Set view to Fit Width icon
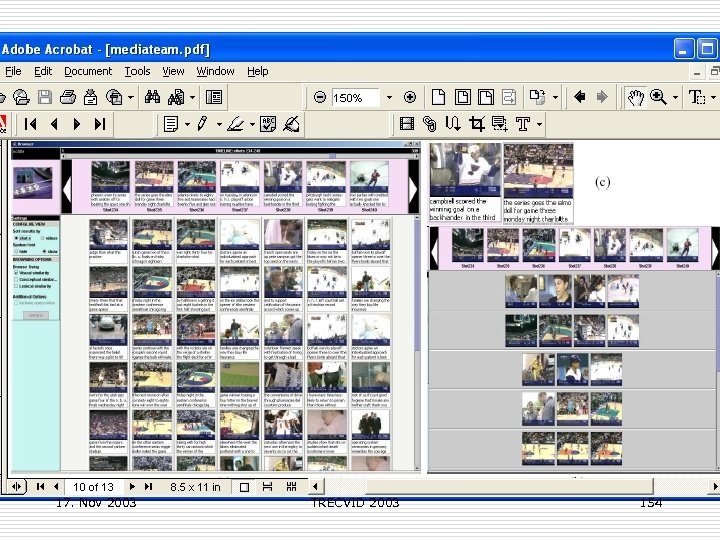 point(486,97)
